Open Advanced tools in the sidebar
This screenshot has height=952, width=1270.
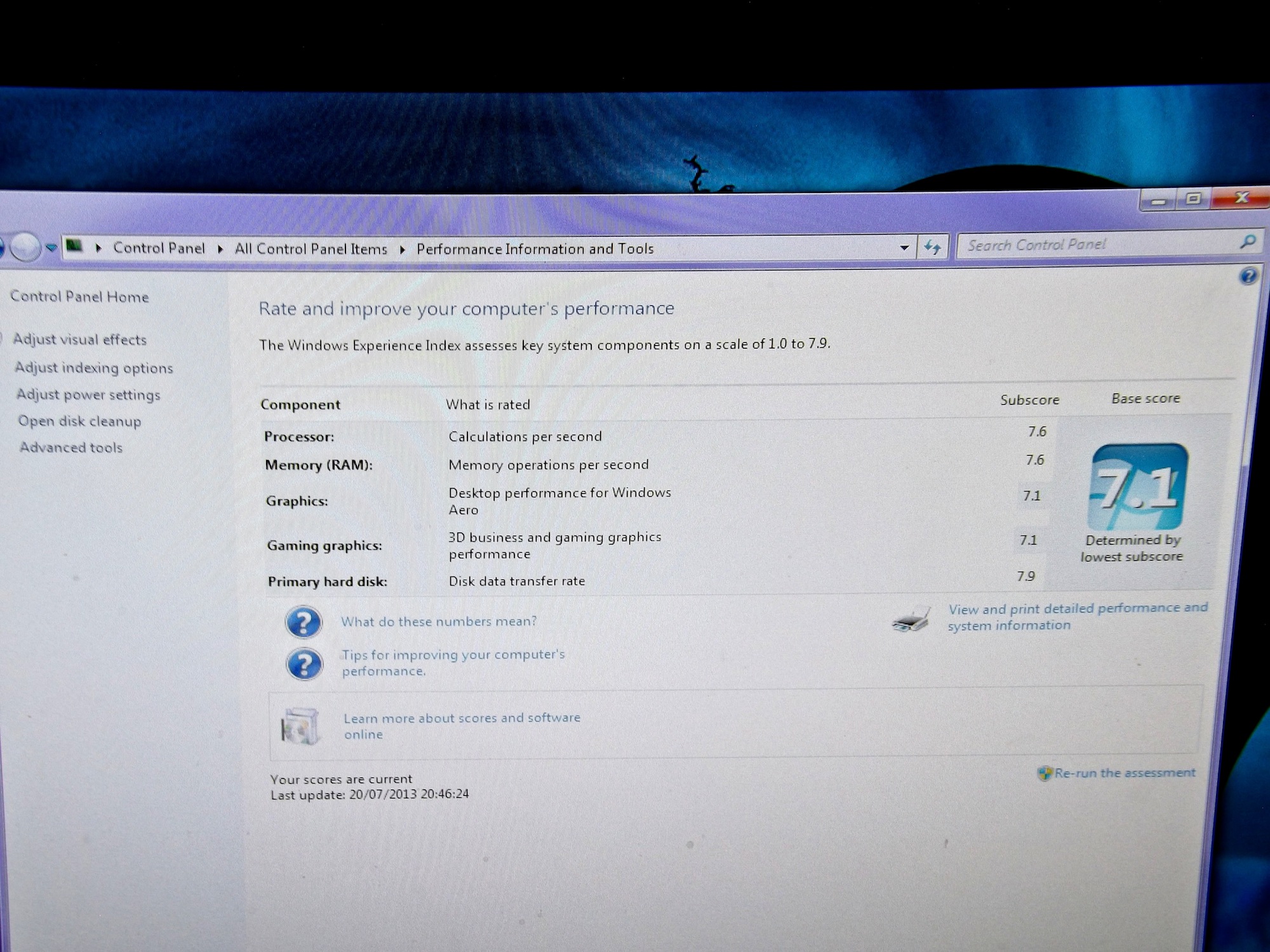pos(71,447)
